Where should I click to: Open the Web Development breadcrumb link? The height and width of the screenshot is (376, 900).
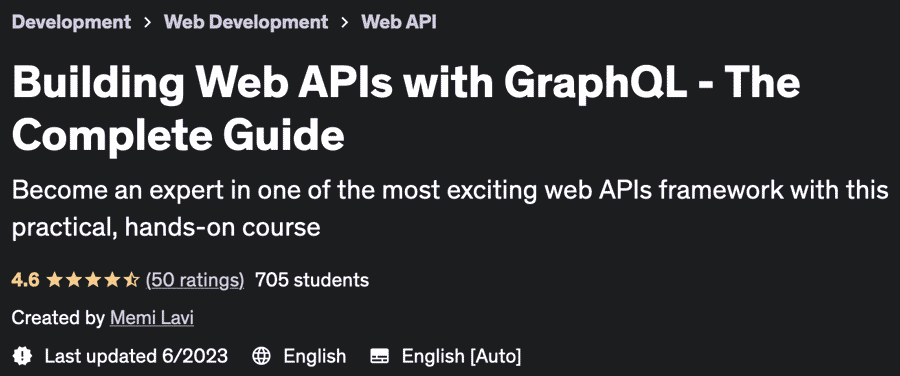click(x=246, y=22)
